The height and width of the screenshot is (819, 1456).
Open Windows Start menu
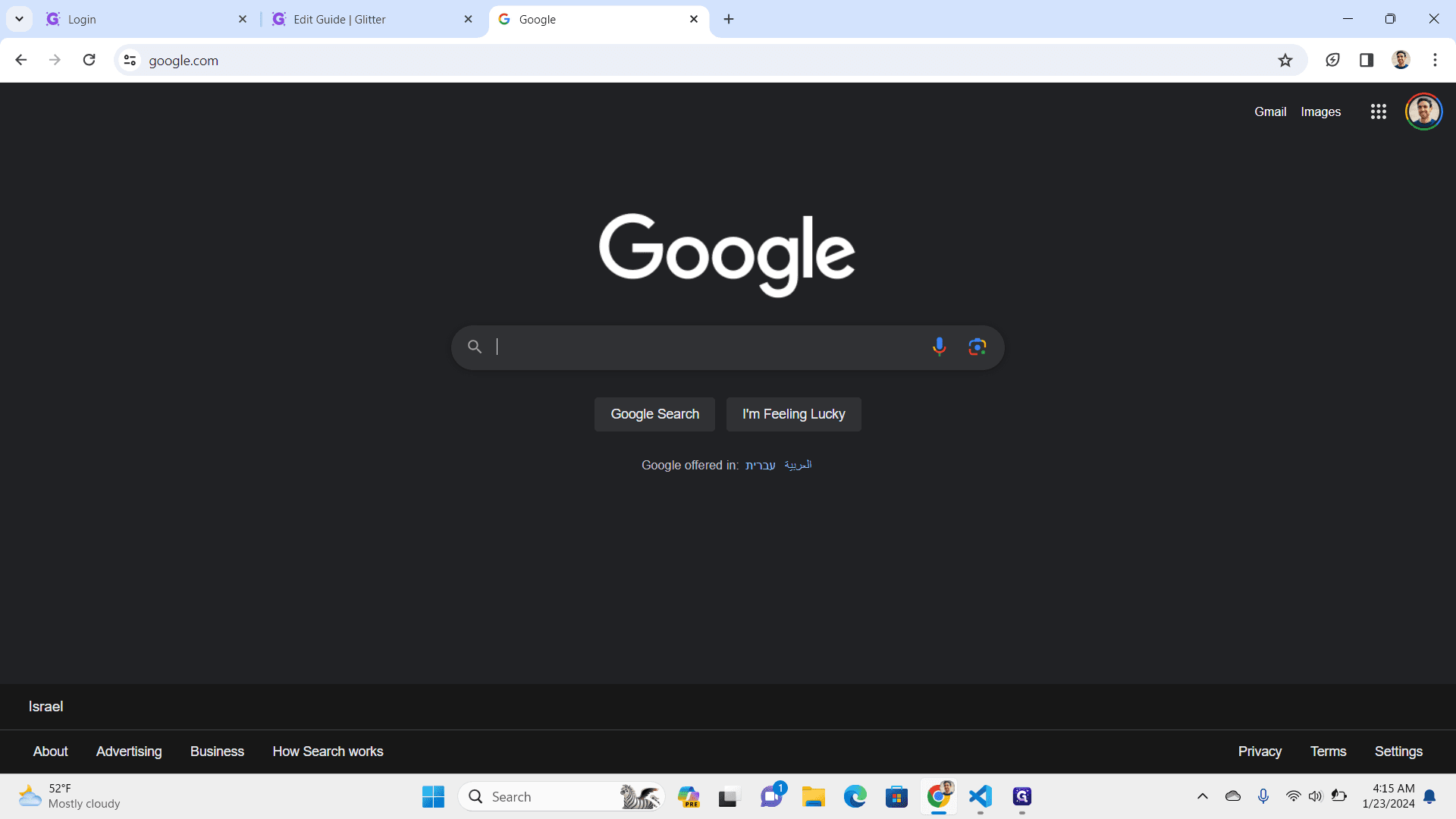433,796
